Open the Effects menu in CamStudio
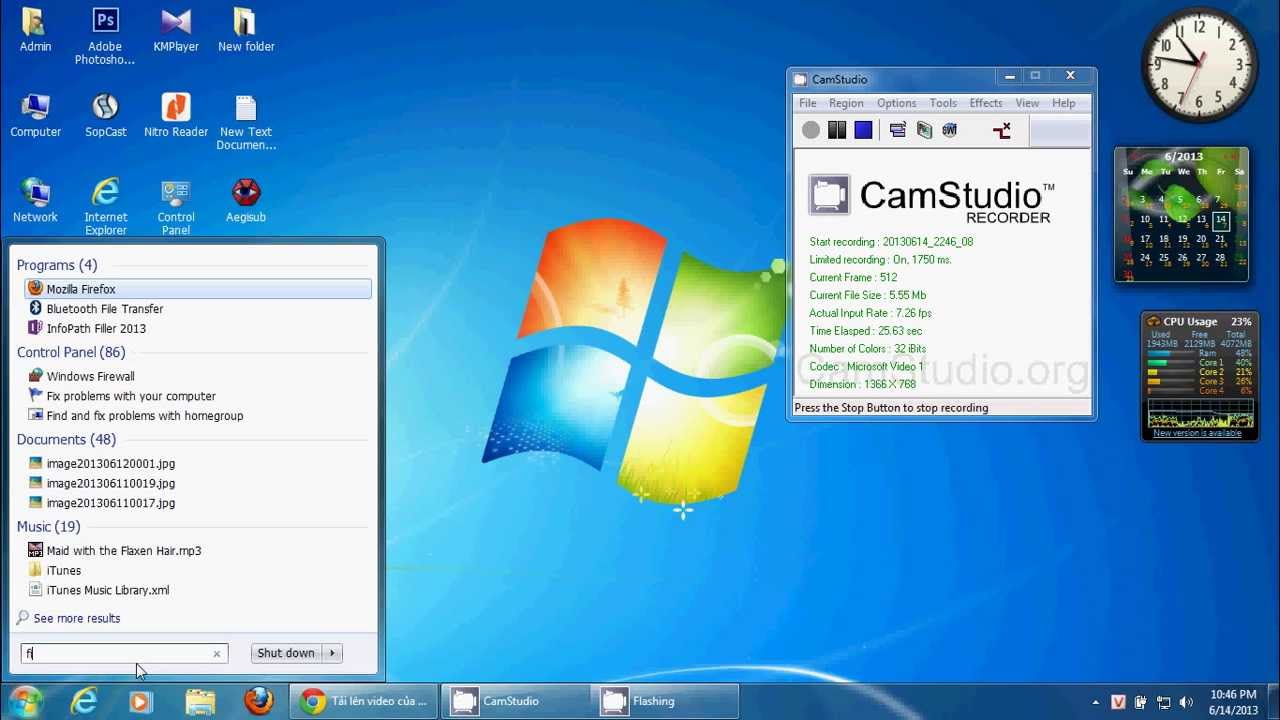The height and width of the screenshot is (720, 1280). (x=985, y=102)
